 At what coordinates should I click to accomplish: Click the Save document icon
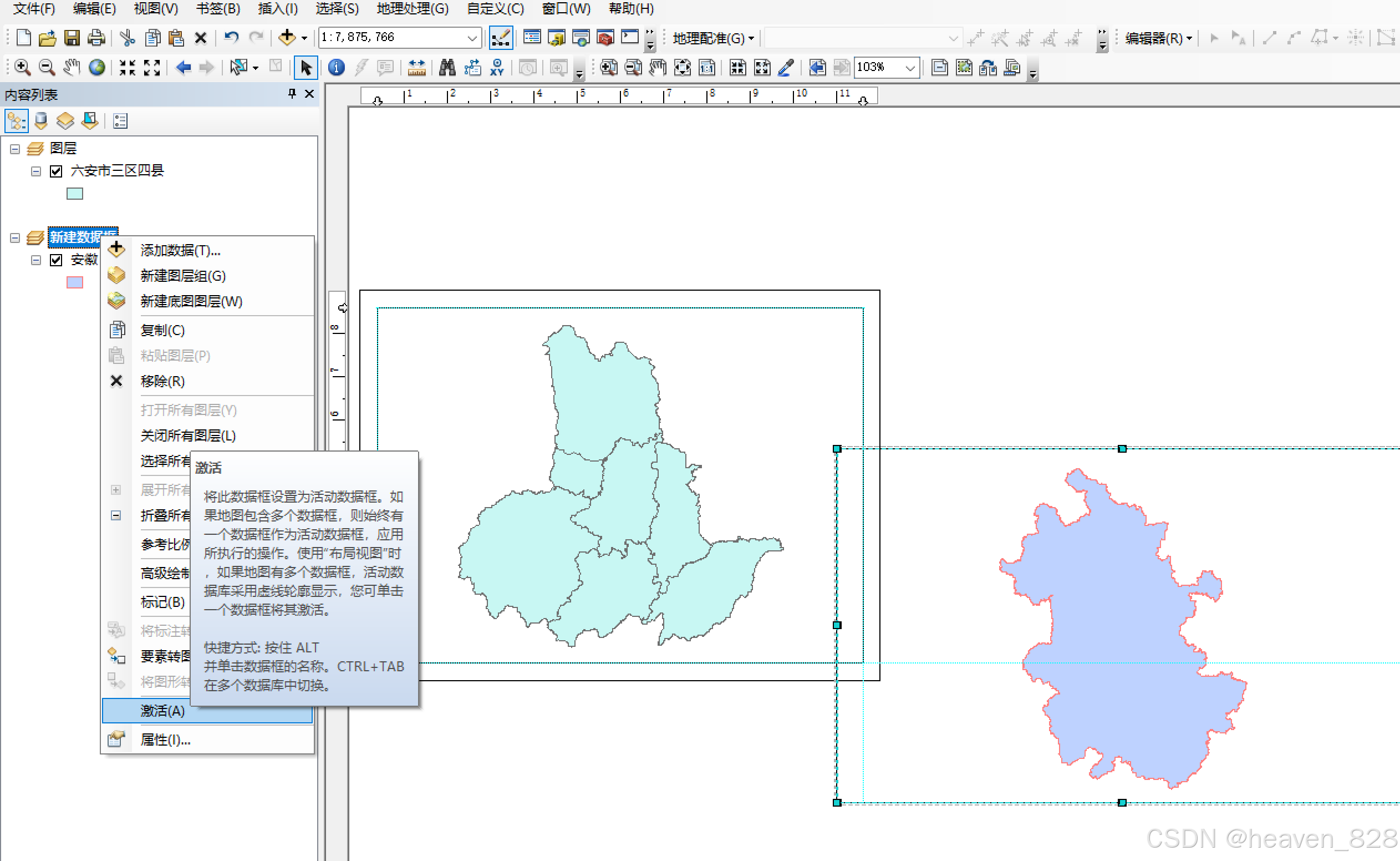[72, 38]
